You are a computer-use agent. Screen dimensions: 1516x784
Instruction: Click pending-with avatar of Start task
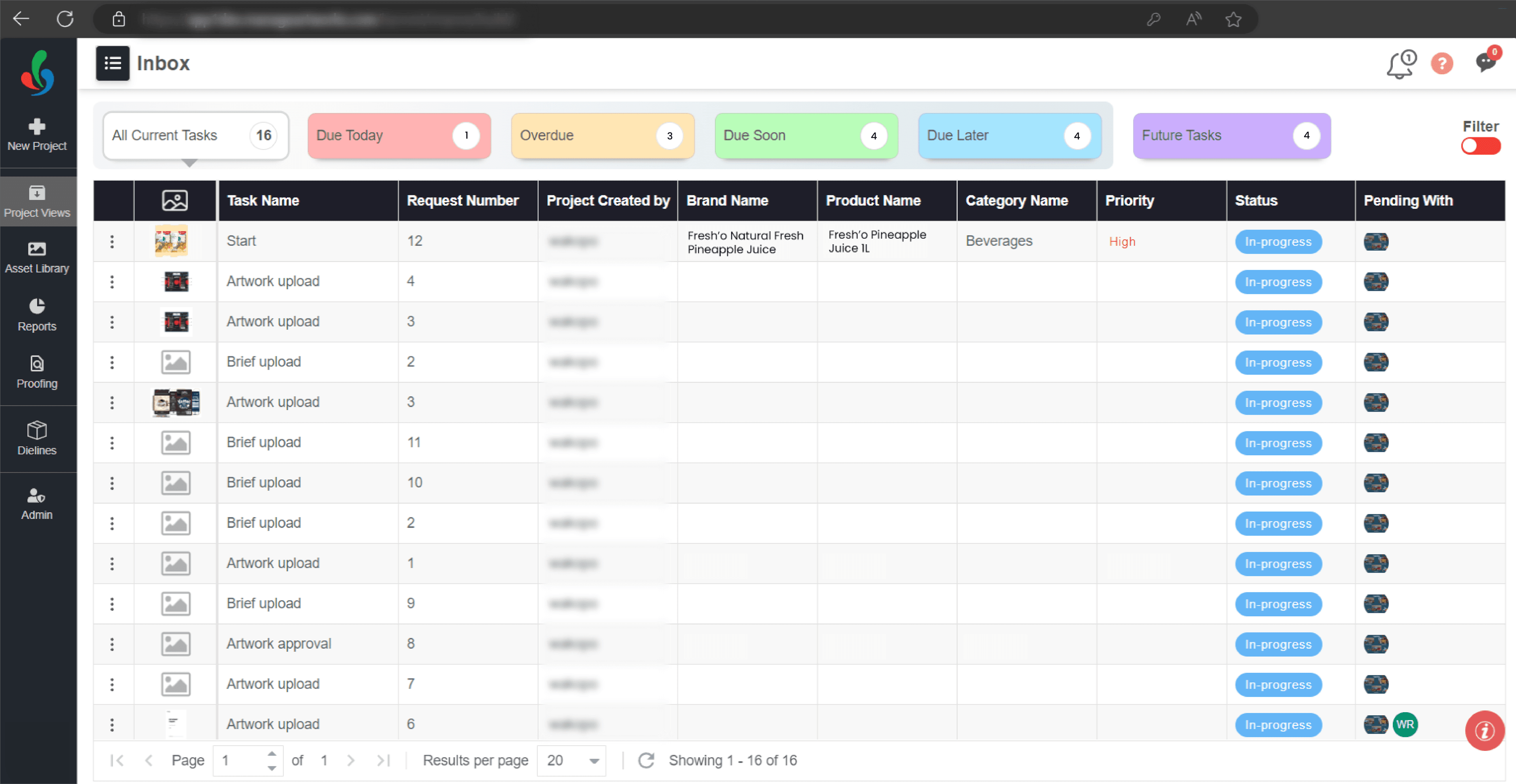(1375, 242)
